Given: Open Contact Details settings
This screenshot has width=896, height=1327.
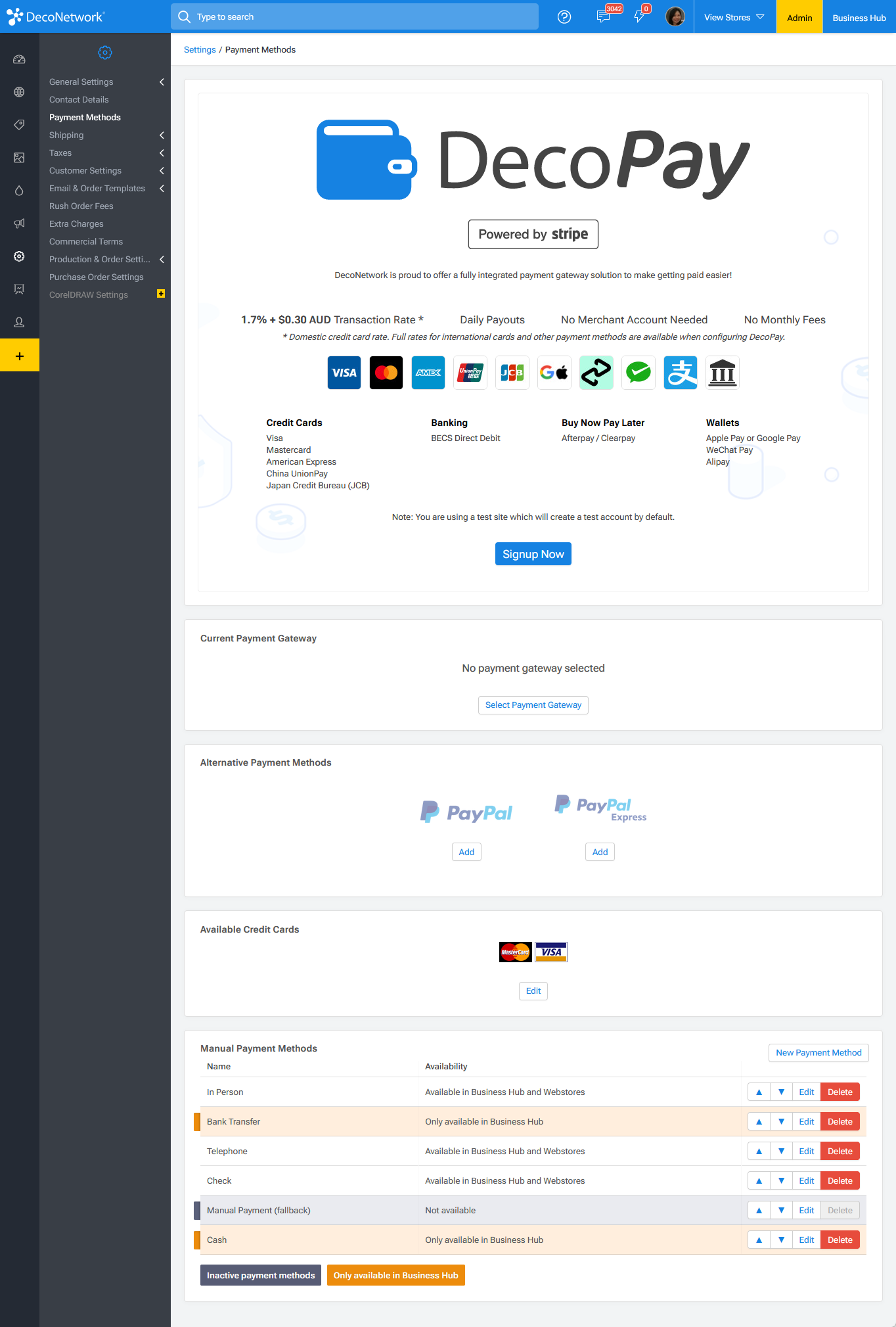Looking at the screenshot, I should coord(79,99).
